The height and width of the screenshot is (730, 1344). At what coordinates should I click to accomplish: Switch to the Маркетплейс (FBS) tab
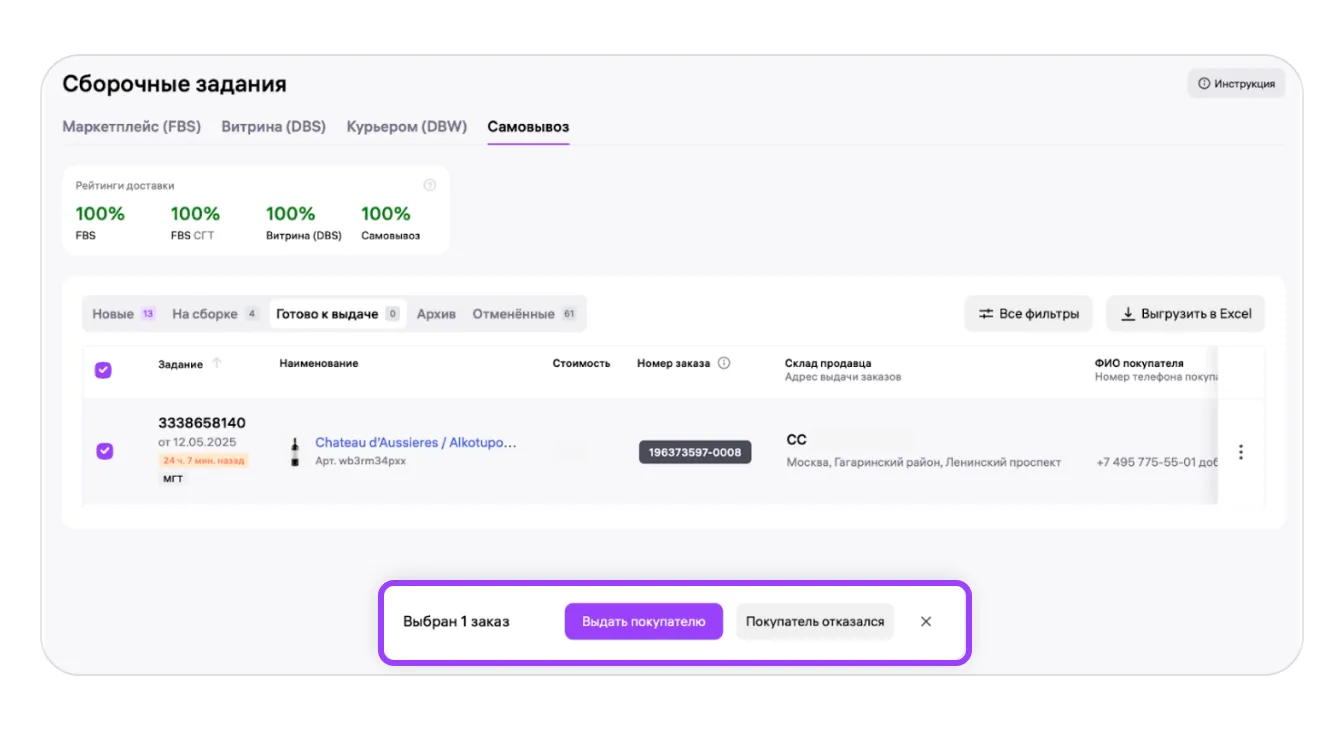[131, 127]
